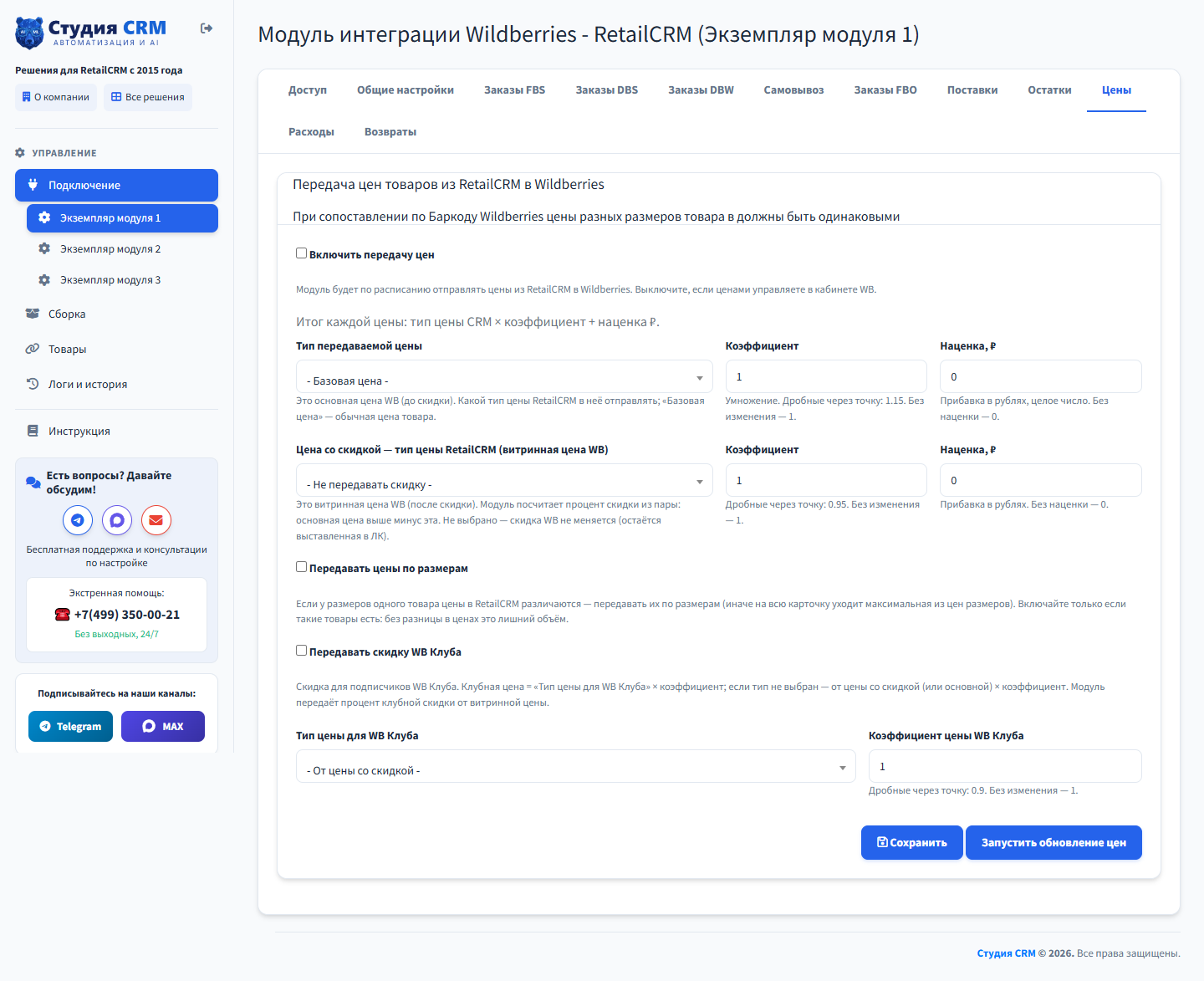This screenshot has width=1204, height=981.
Task: Enable Включить передачу цен checkbox
Action: click(301, 253)
